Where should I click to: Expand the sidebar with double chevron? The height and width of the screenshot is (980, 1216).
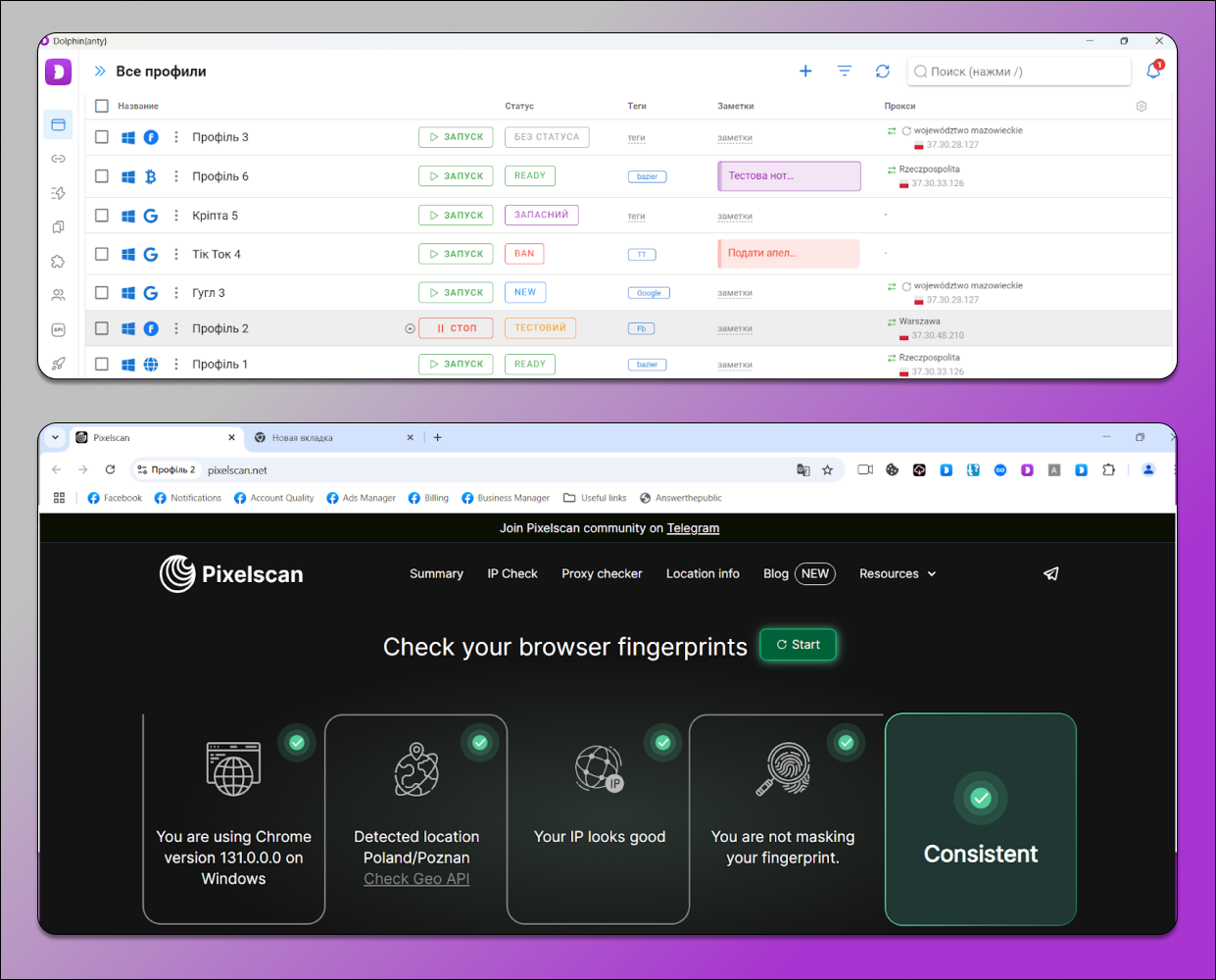pyautogui.click(x=100, y=72)
